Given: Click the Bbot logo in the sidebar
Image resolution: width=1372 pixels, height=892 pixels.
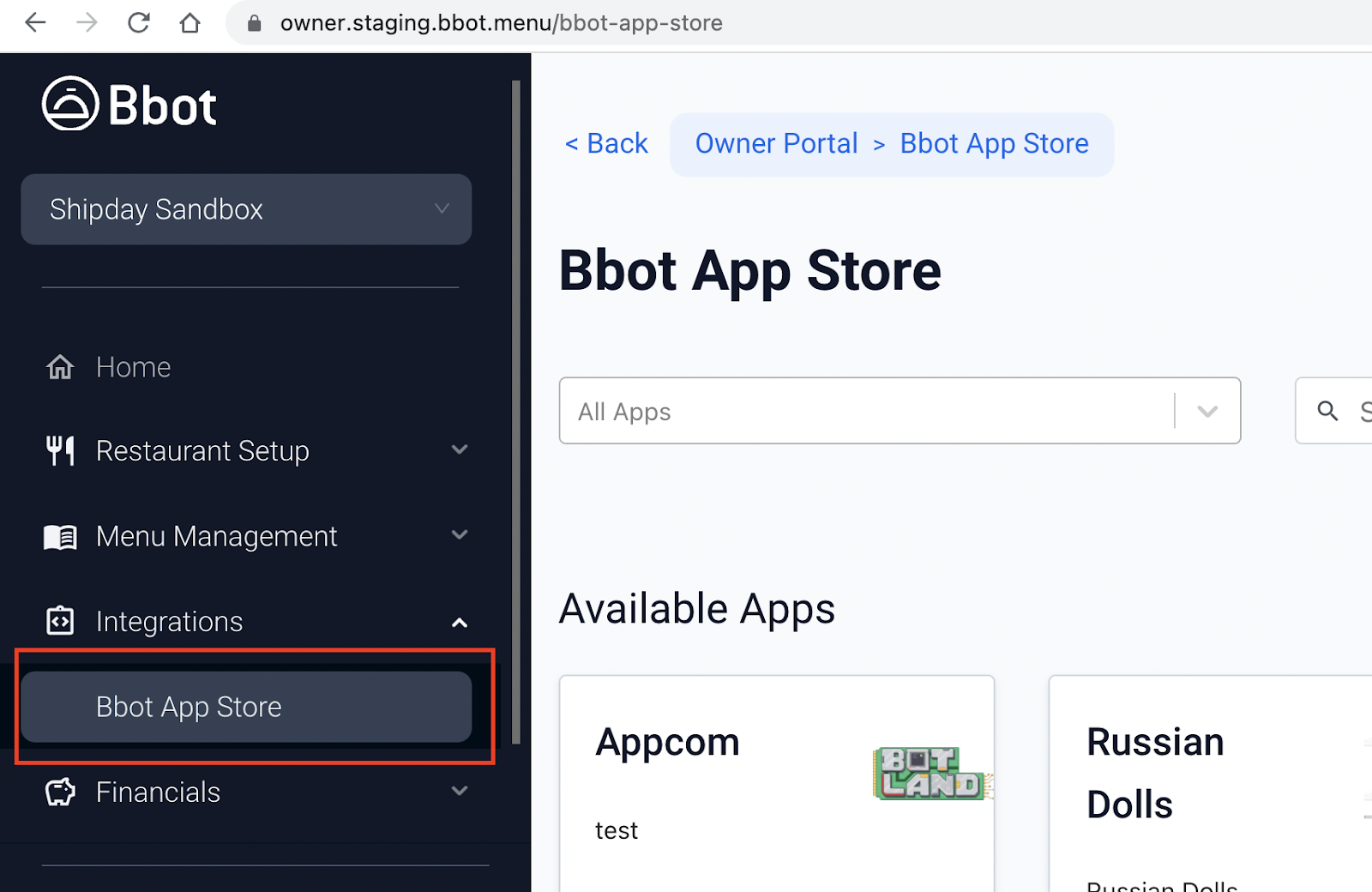Looking at the screenshot, I should (x=129, y=103).
